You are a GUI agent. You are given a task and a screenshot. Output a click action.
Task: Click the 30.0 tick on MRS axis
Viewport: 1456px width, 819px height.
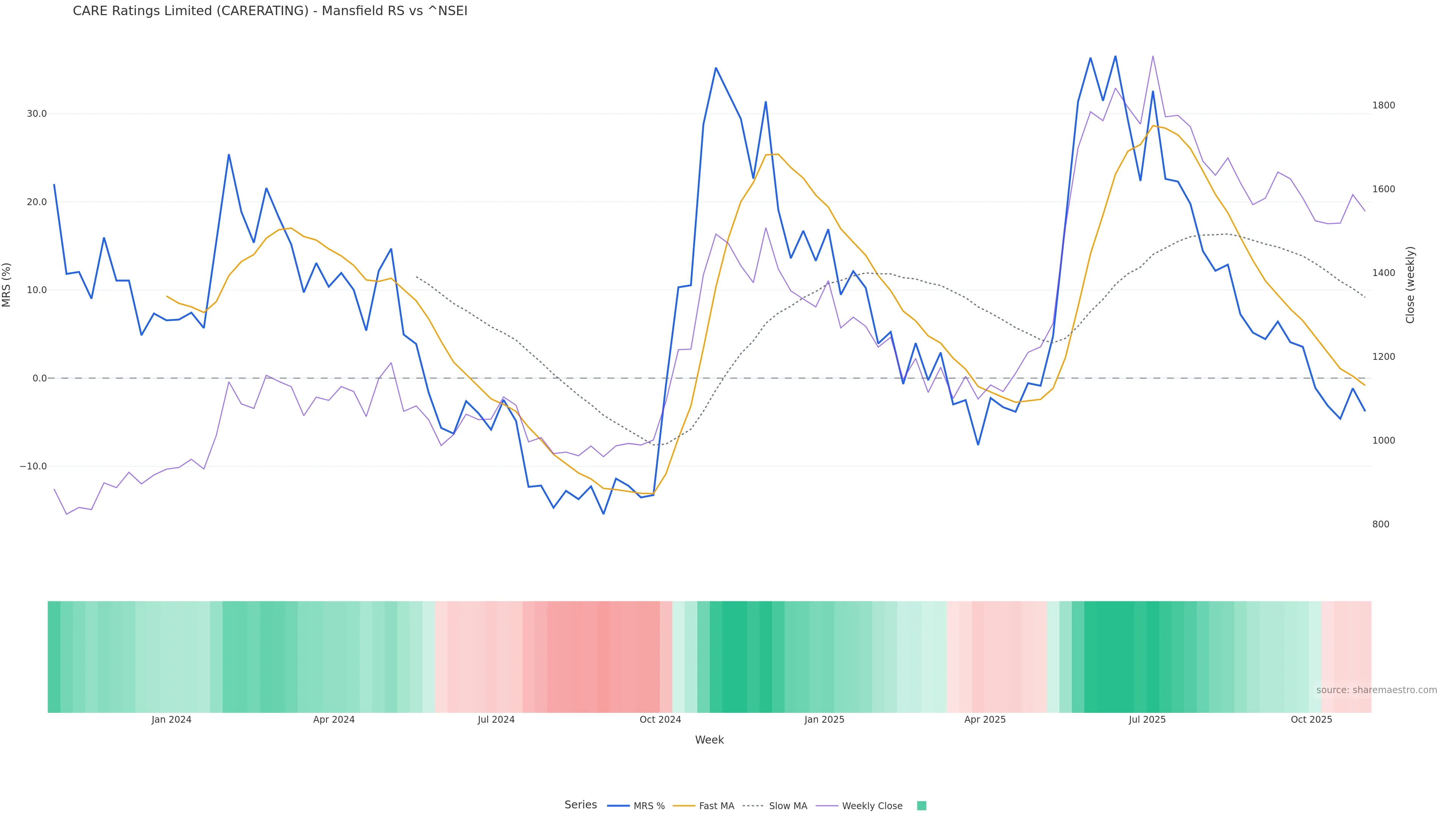coord(37,114)
